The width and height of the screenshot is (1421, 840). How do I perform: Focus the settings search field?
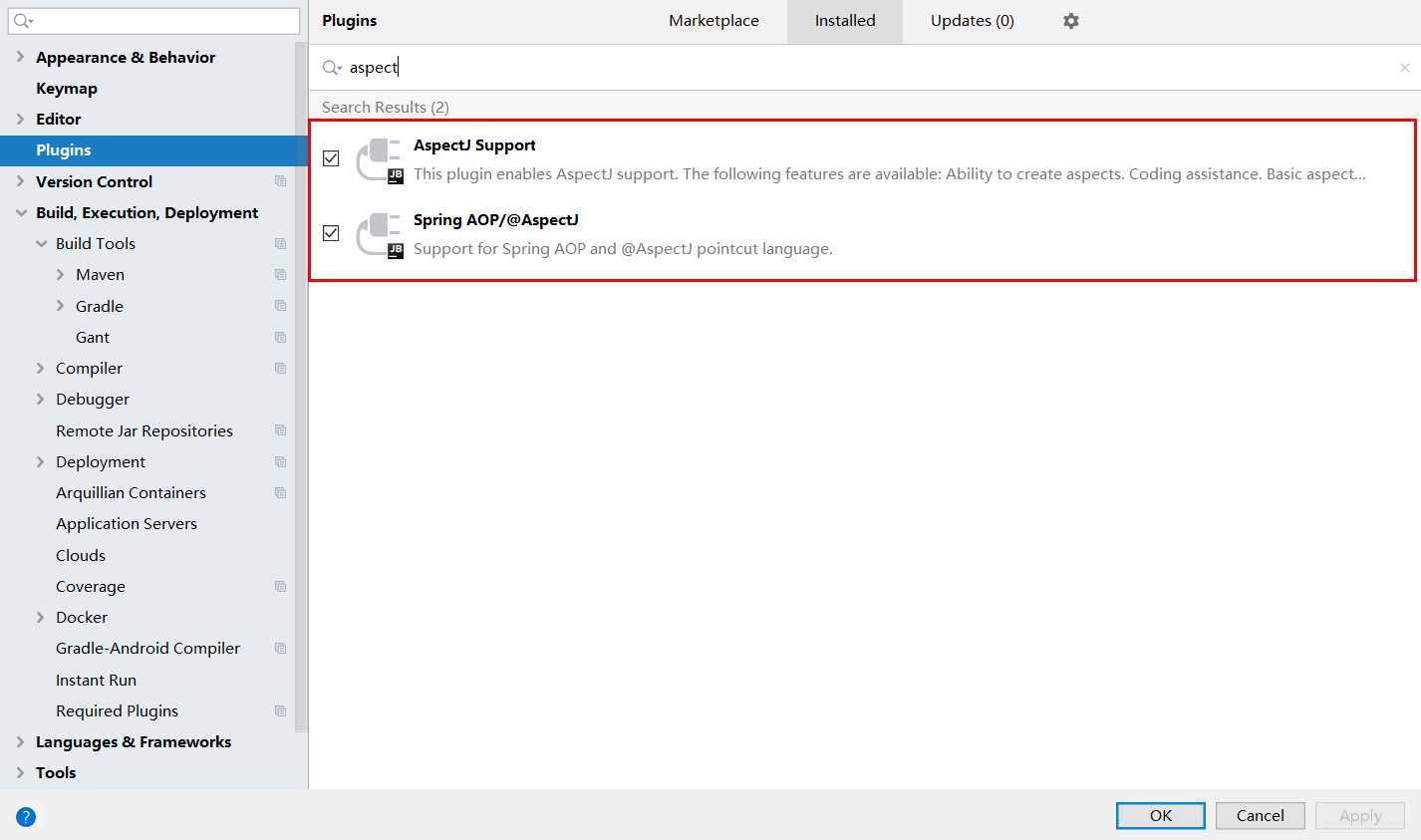153,21
